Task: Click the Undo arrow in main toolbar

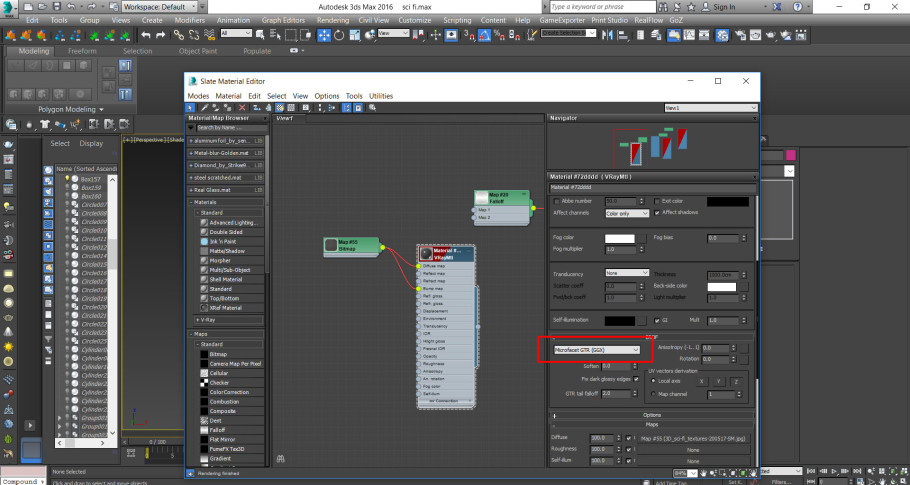Action: [x=146, y=35]
